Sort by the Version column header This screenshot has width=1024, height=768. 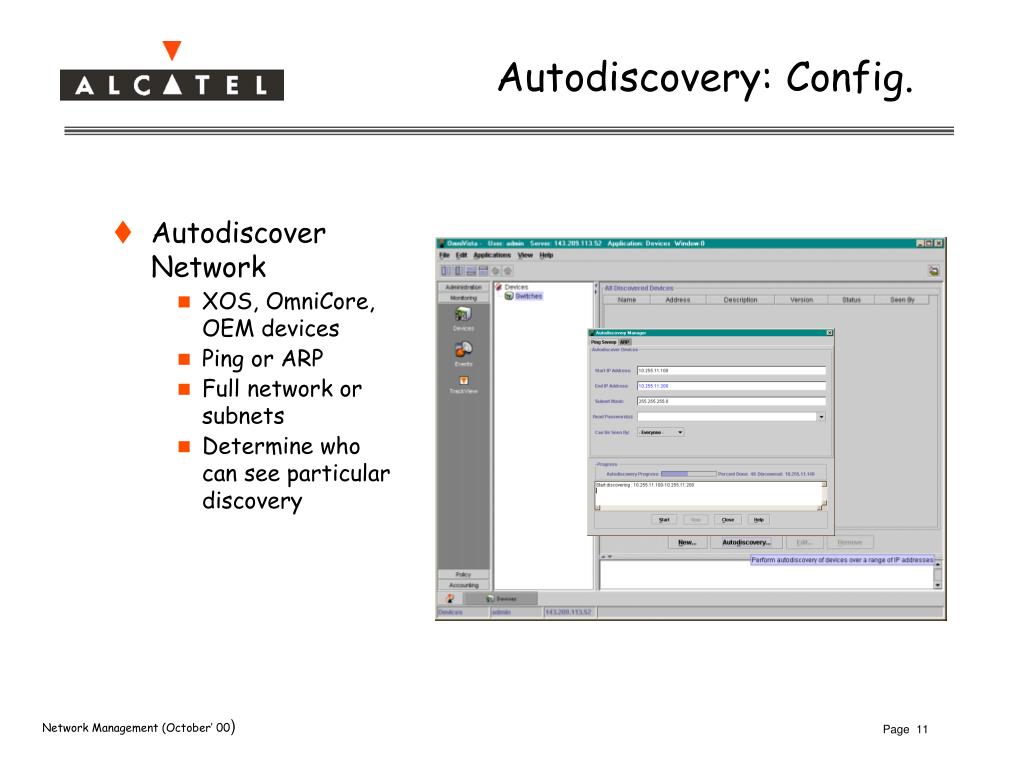point(801,300)
